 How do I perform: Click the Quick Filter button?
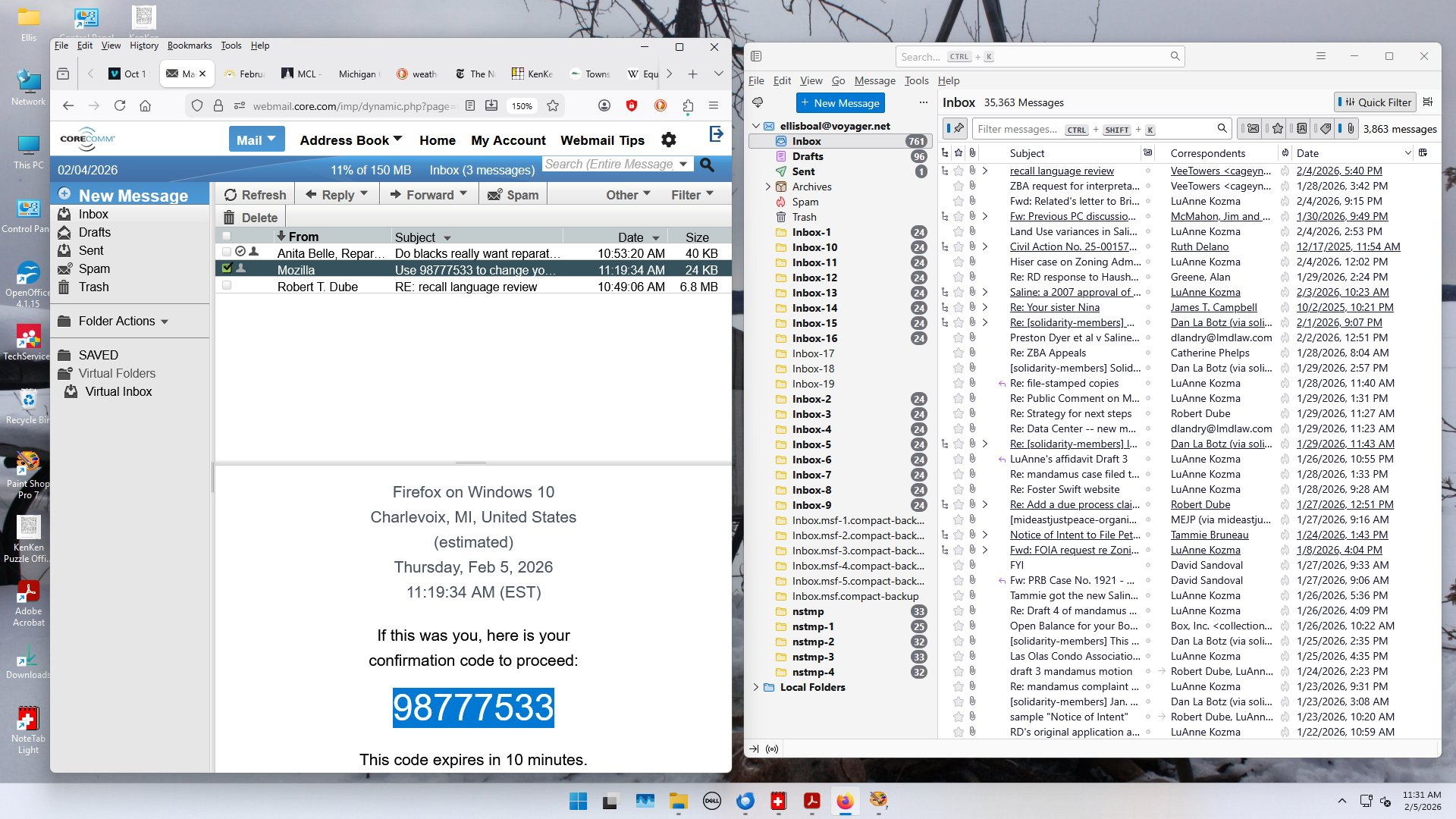(1376, 102)
